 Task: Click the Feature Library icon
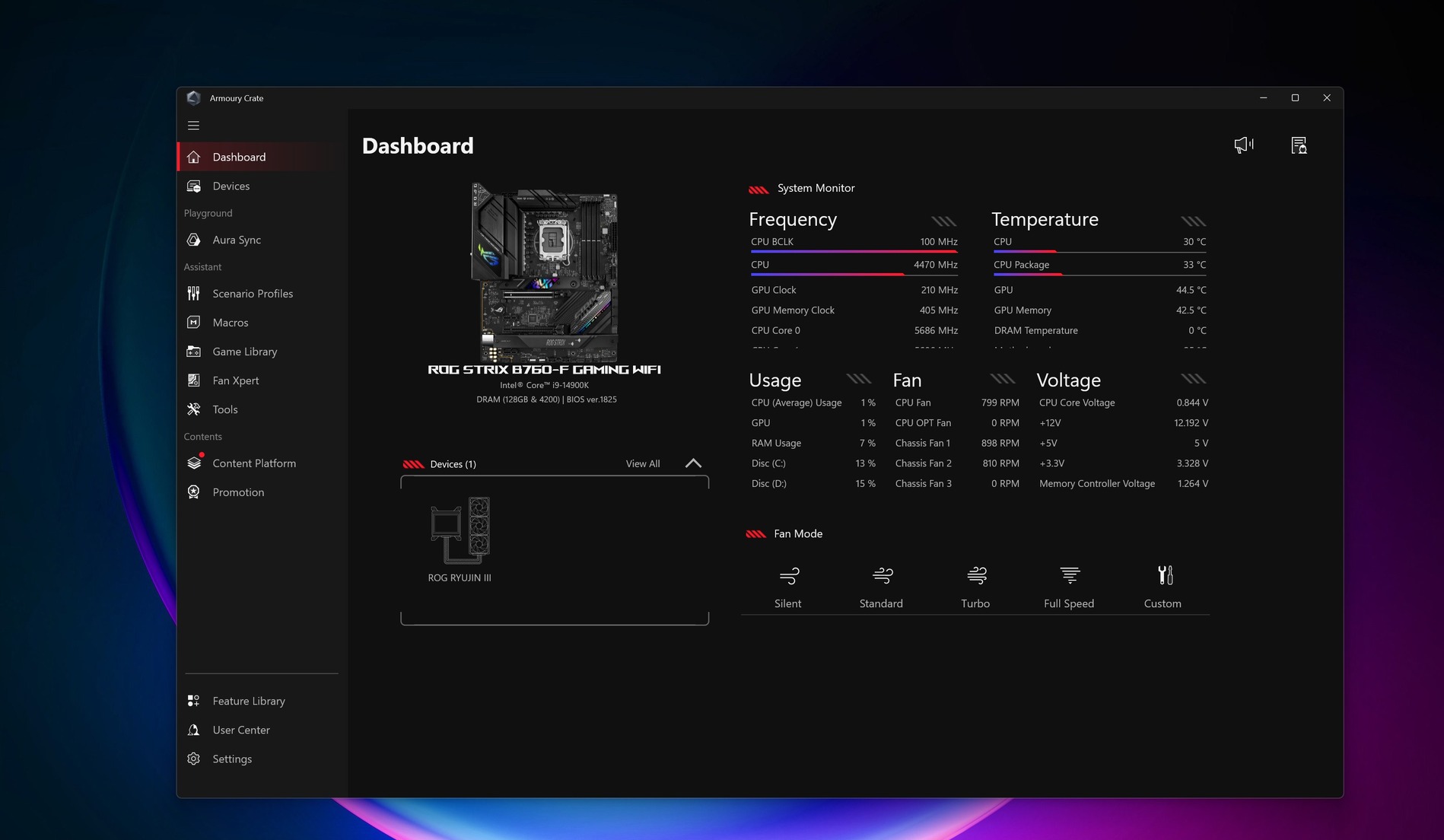[x=194, y=701]
